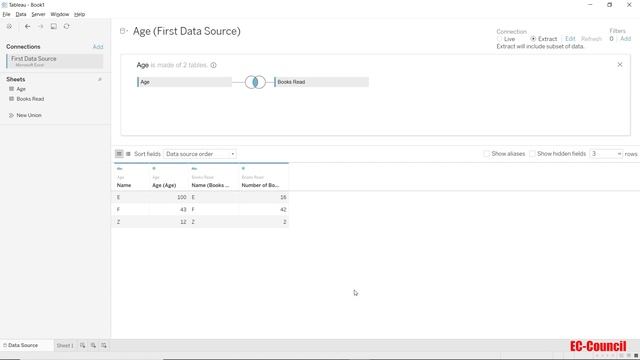This screenshot has height=360, width=640.
Task: Click the Save icon in toolbar
Action: point(53,27)
